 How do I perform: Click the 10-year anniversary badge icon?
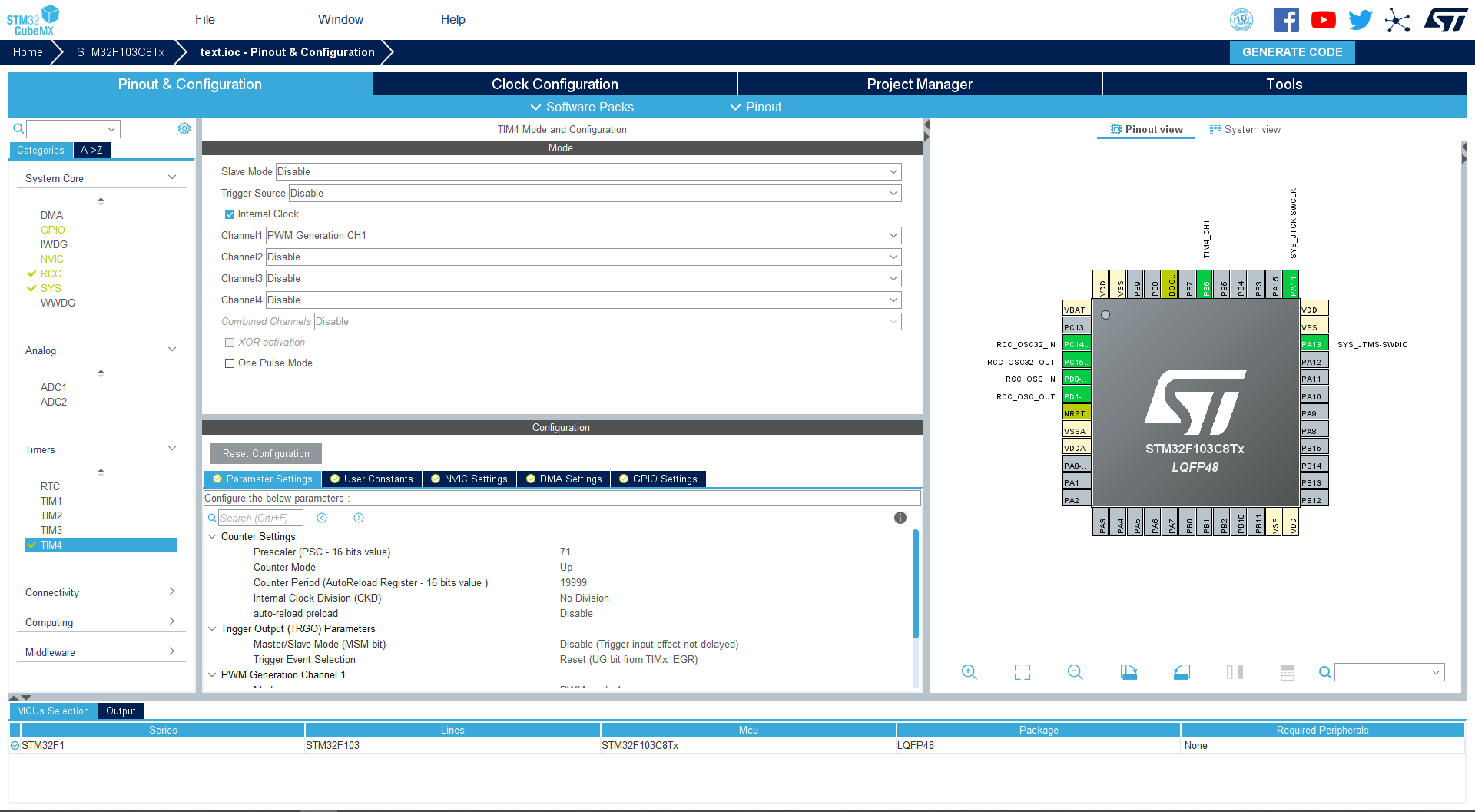[1241, 20]
